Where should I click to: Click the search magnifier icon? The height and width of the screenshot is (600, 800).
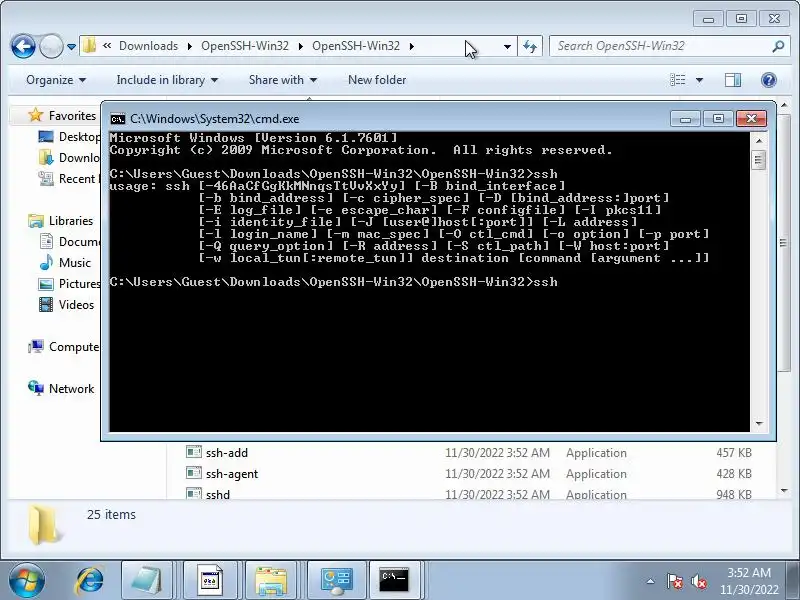[778, 46]
